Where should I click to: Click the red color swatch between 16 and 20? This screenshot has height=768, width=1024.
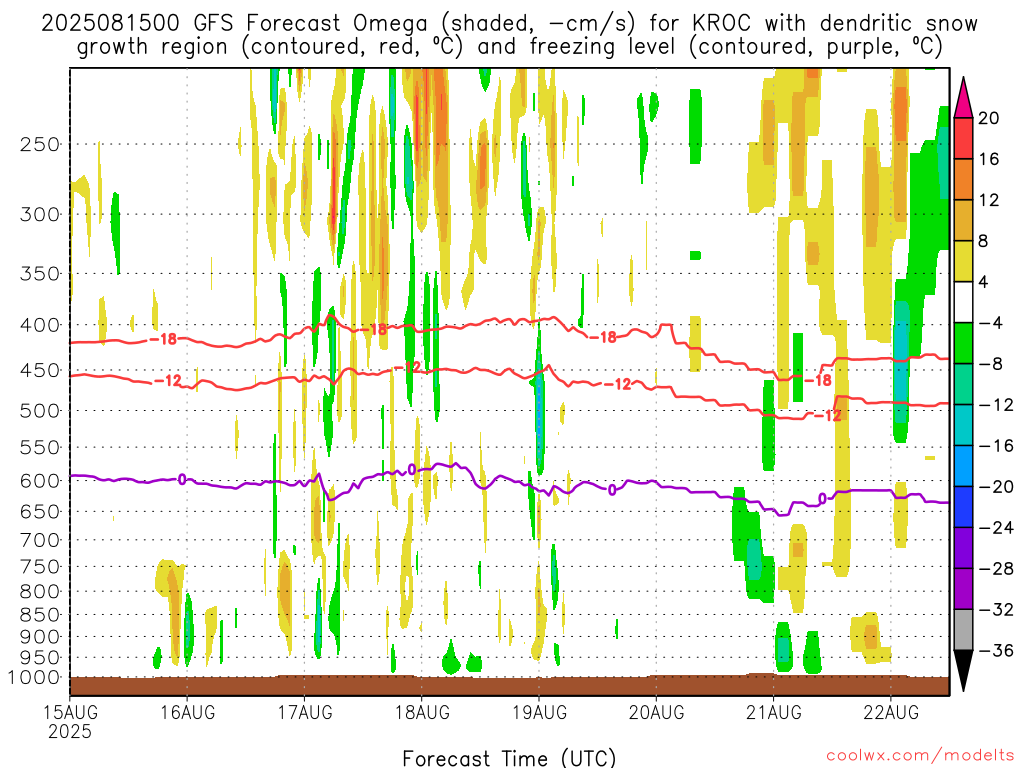(963, 138)
